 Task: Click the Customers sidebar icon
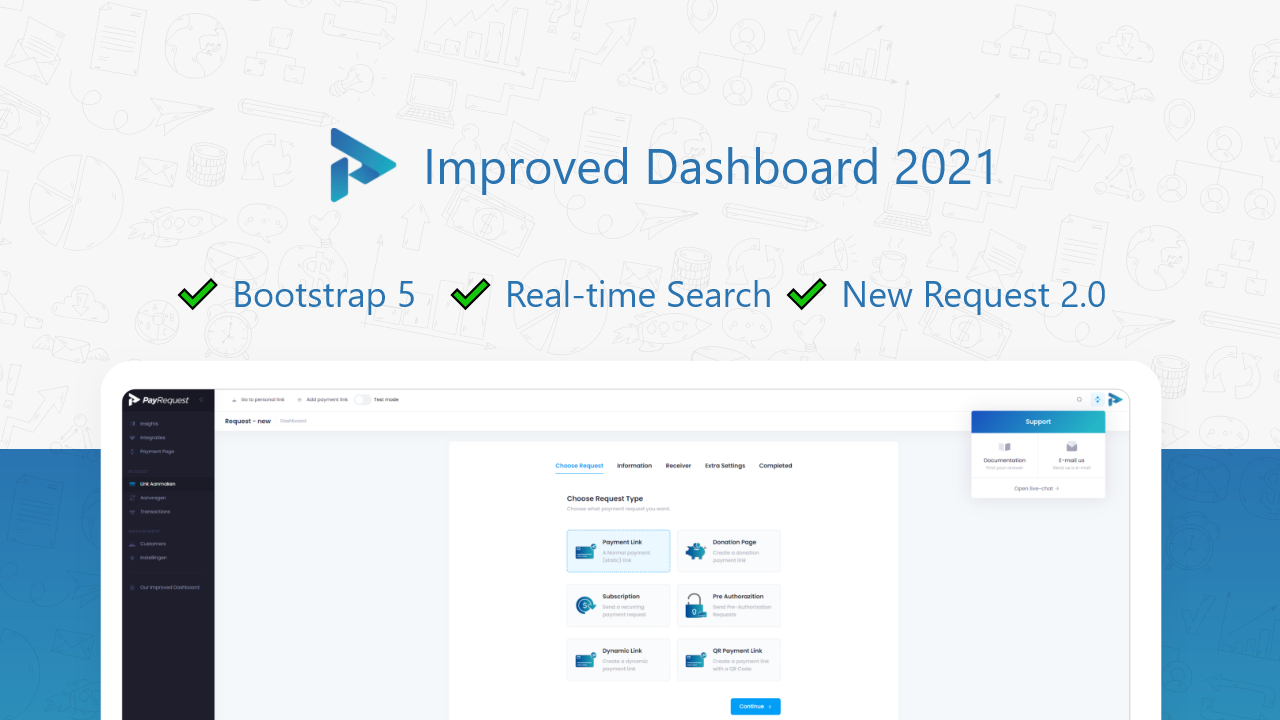pos(132,544)
